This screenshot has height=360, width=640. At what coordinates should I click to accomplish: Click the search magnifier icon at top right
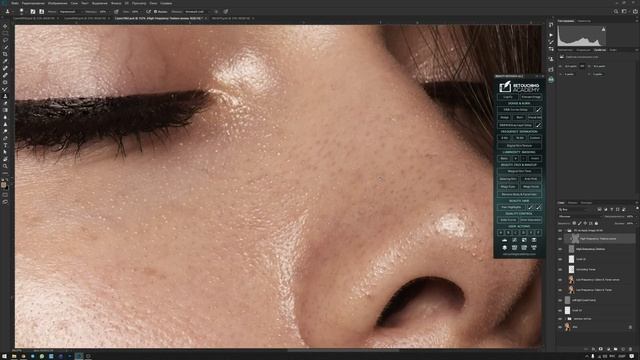tap(616, 11)
